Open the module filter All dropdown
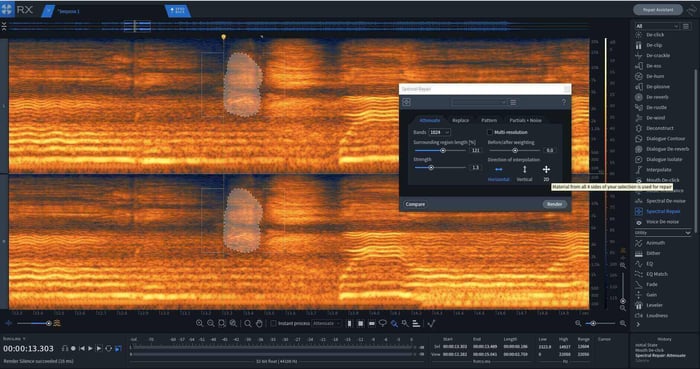The width and height of the screenshot is (700, 369). pyautogui.click(x=656, y=26)
